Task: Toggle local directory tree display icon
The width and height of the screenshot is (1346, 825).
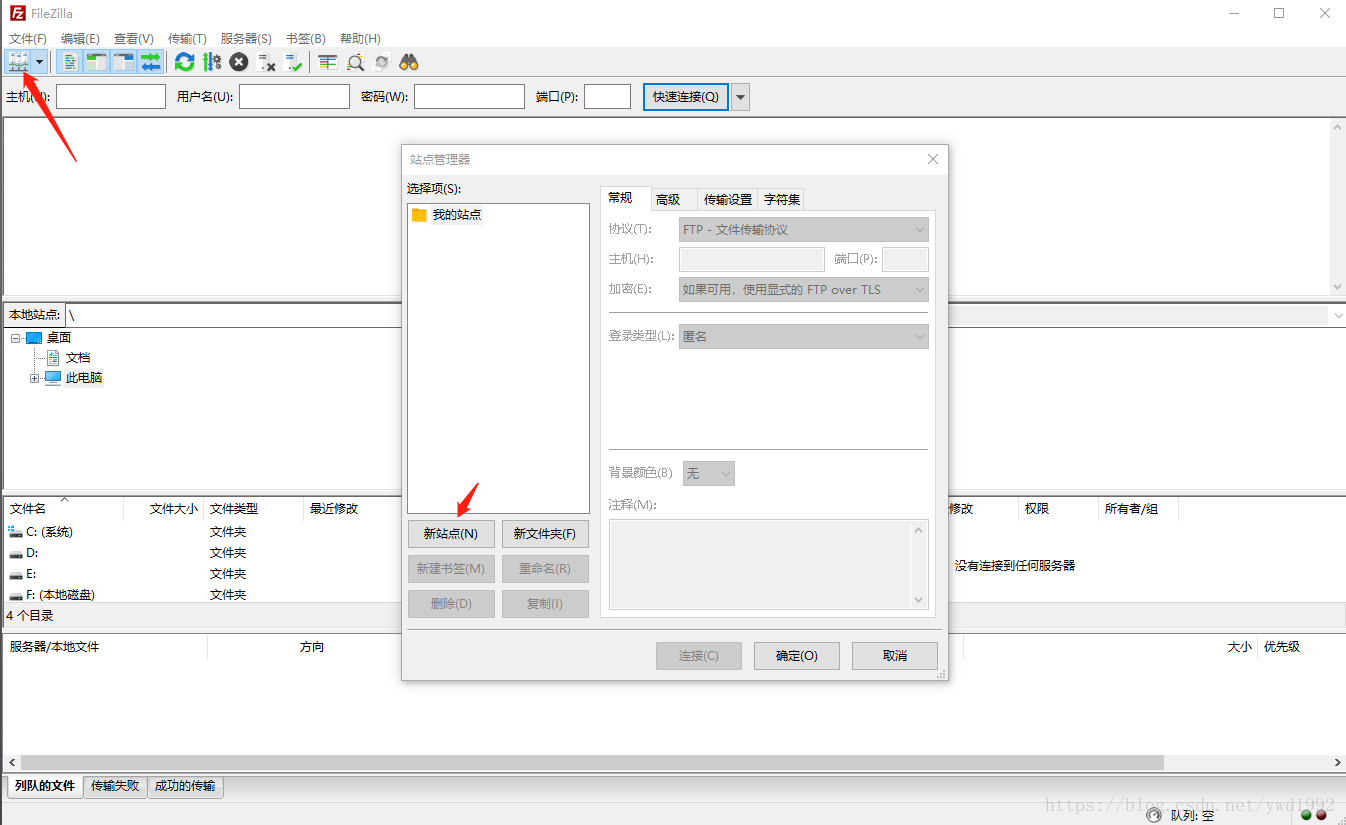Action: (96, 62)
